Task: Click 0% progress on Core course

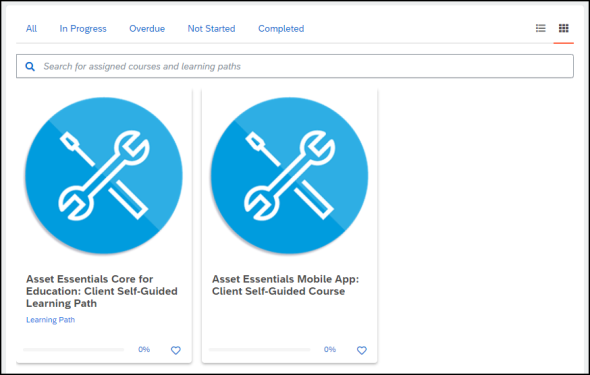Action: coord(144,349)
